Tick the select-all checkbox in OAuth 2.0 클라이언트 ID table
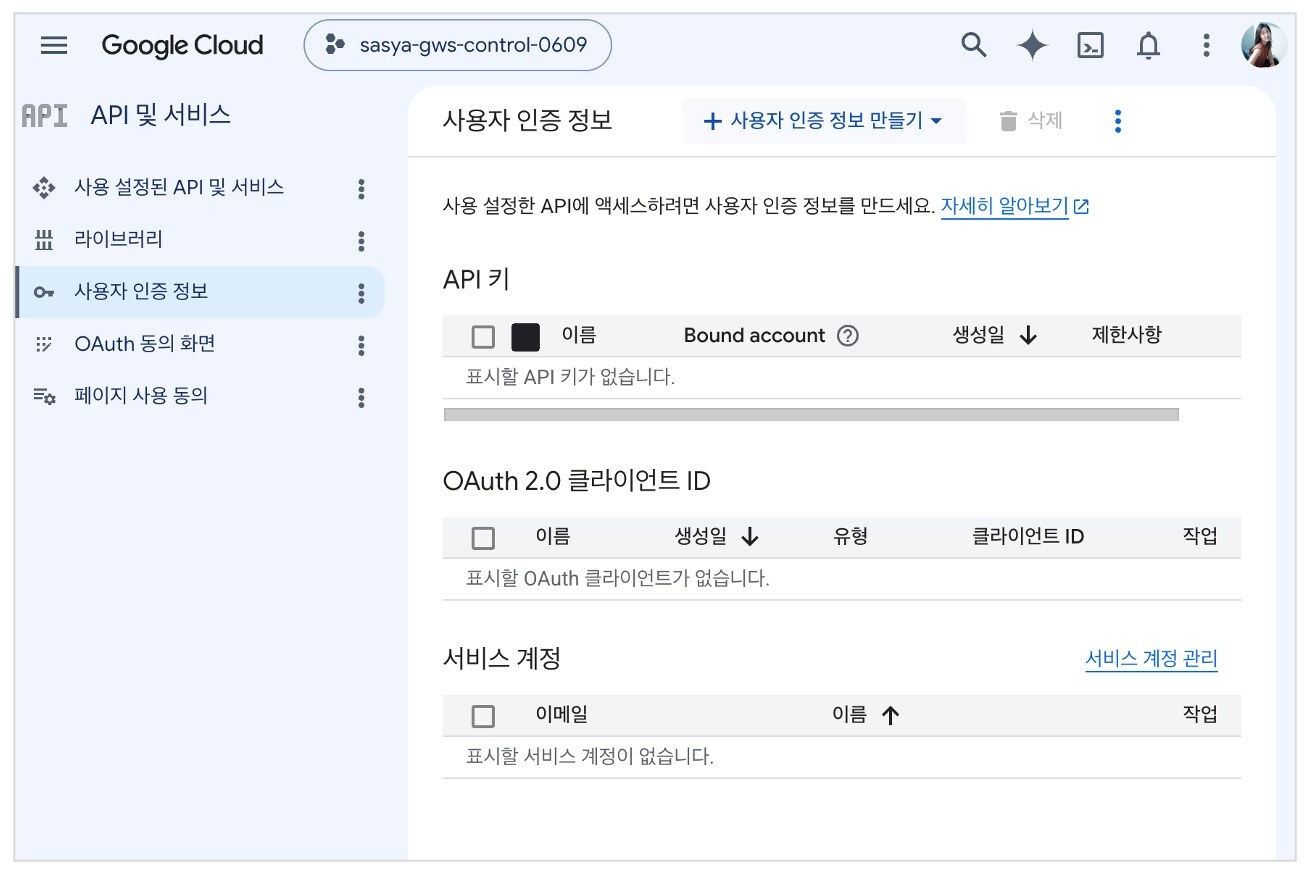 click(483, 538)
